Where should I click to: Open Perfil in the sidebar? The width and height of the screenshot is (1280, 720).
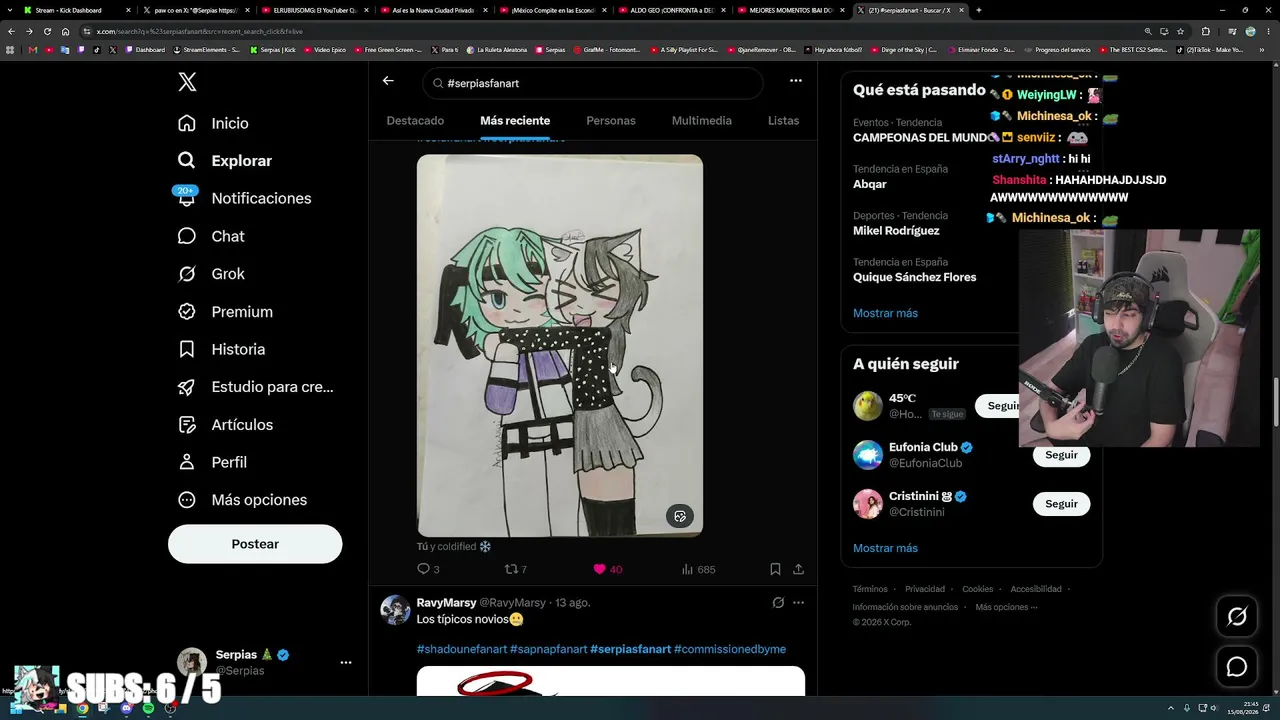(x=212, y=462)
